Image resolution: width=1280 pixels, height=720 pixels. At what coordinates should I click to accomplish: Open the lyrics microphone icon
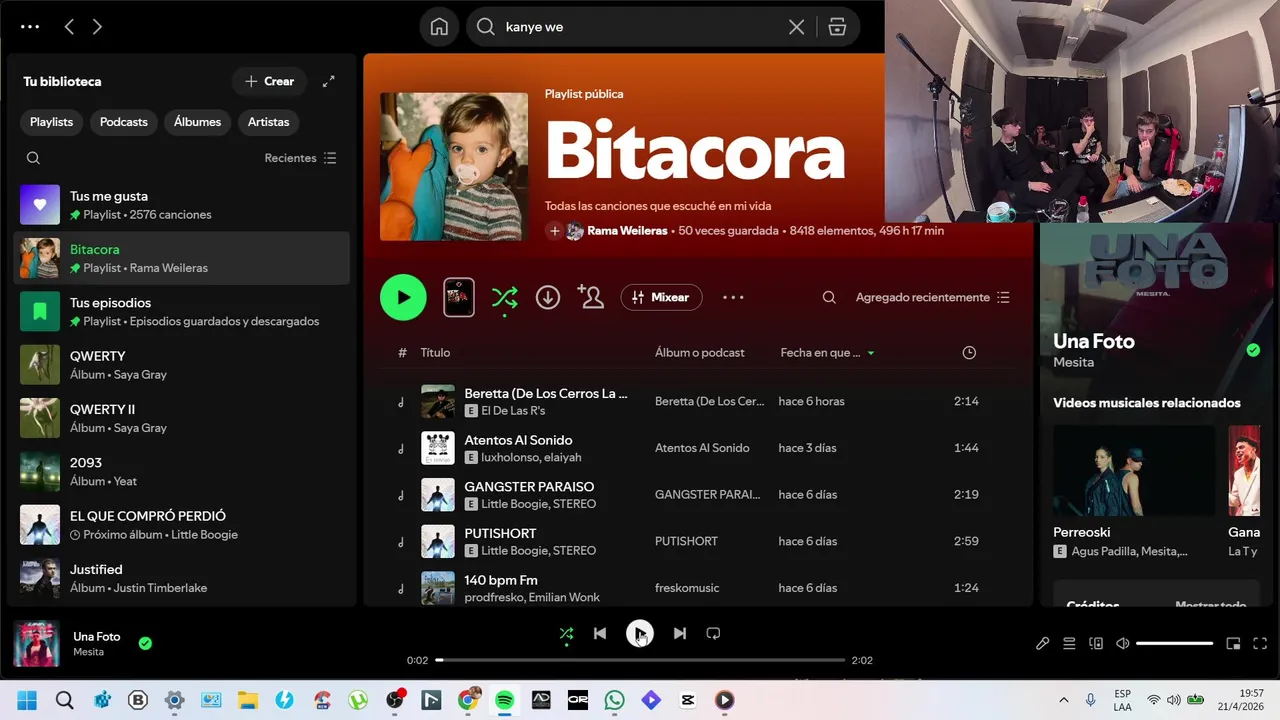click(1042, 643)
